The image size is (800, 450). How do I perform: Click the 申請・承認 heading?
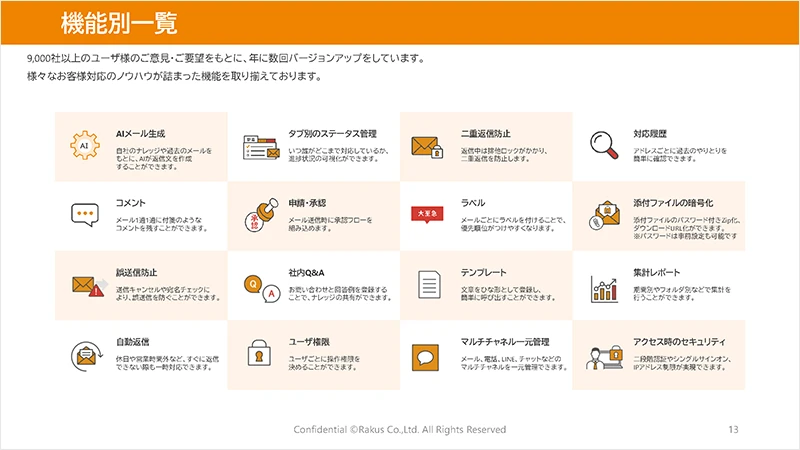(307, 203)
